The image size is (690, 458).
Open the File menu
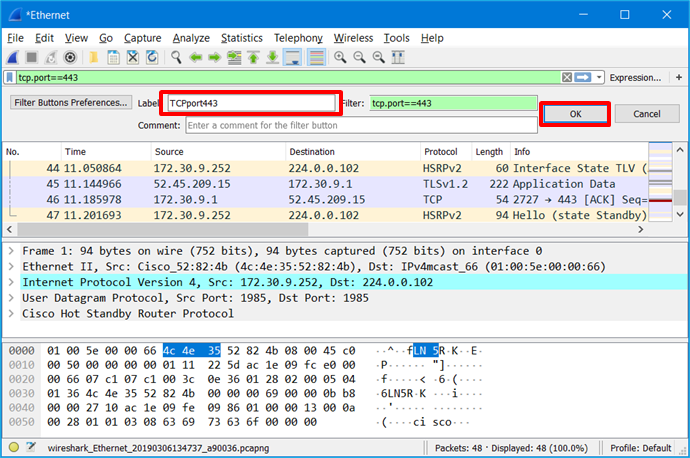(15, 38)
